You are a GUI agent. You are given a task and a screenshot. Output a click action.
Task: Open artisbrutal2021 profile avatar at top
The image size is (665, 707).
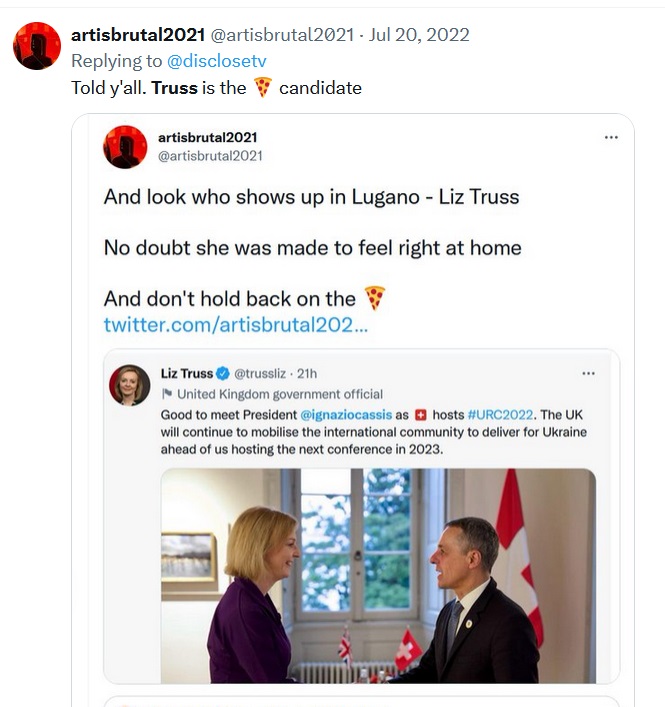point(37,46)
